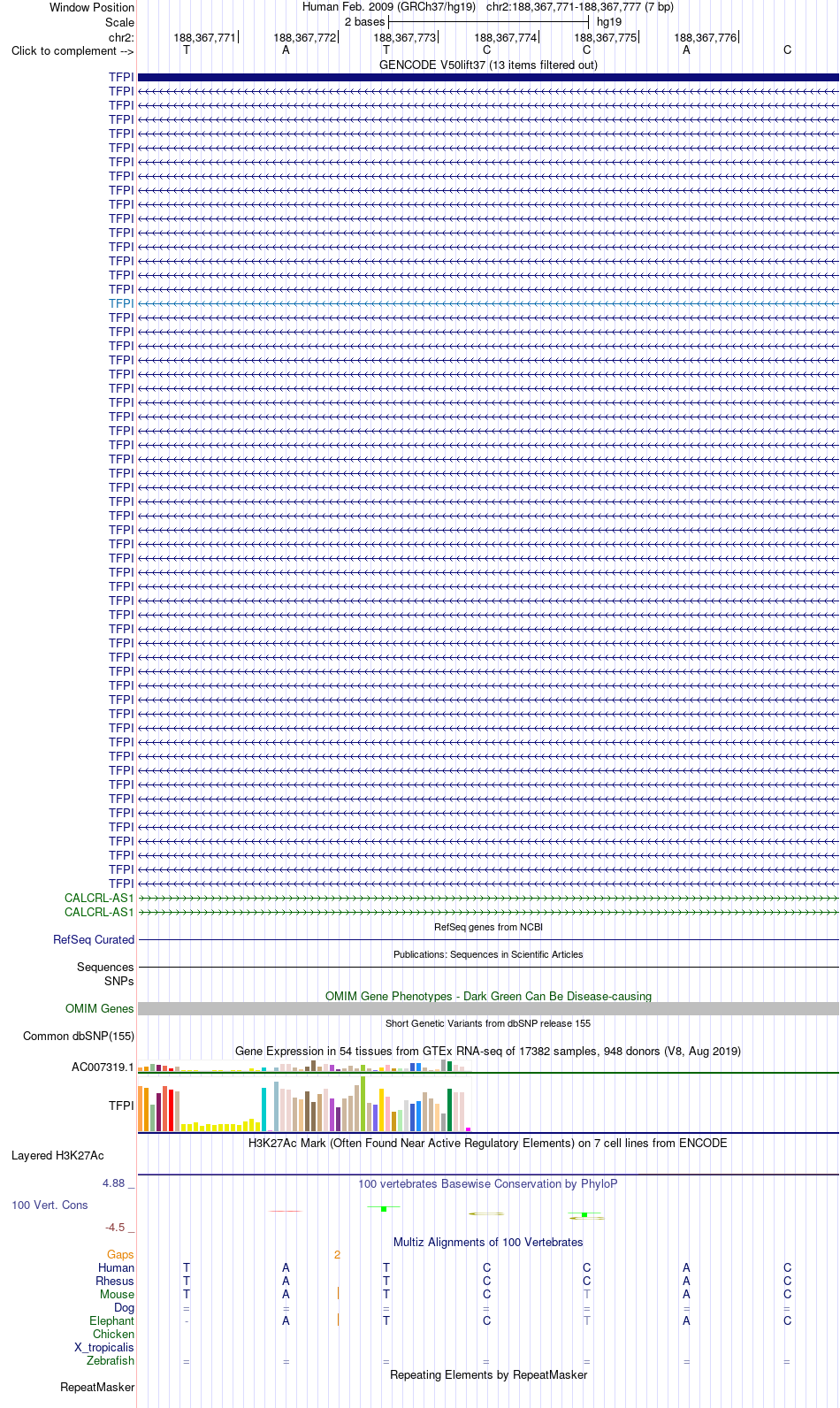
Task: Open 'Publications: Sequences in Scientific Articles' title
Action: [488, 954]
